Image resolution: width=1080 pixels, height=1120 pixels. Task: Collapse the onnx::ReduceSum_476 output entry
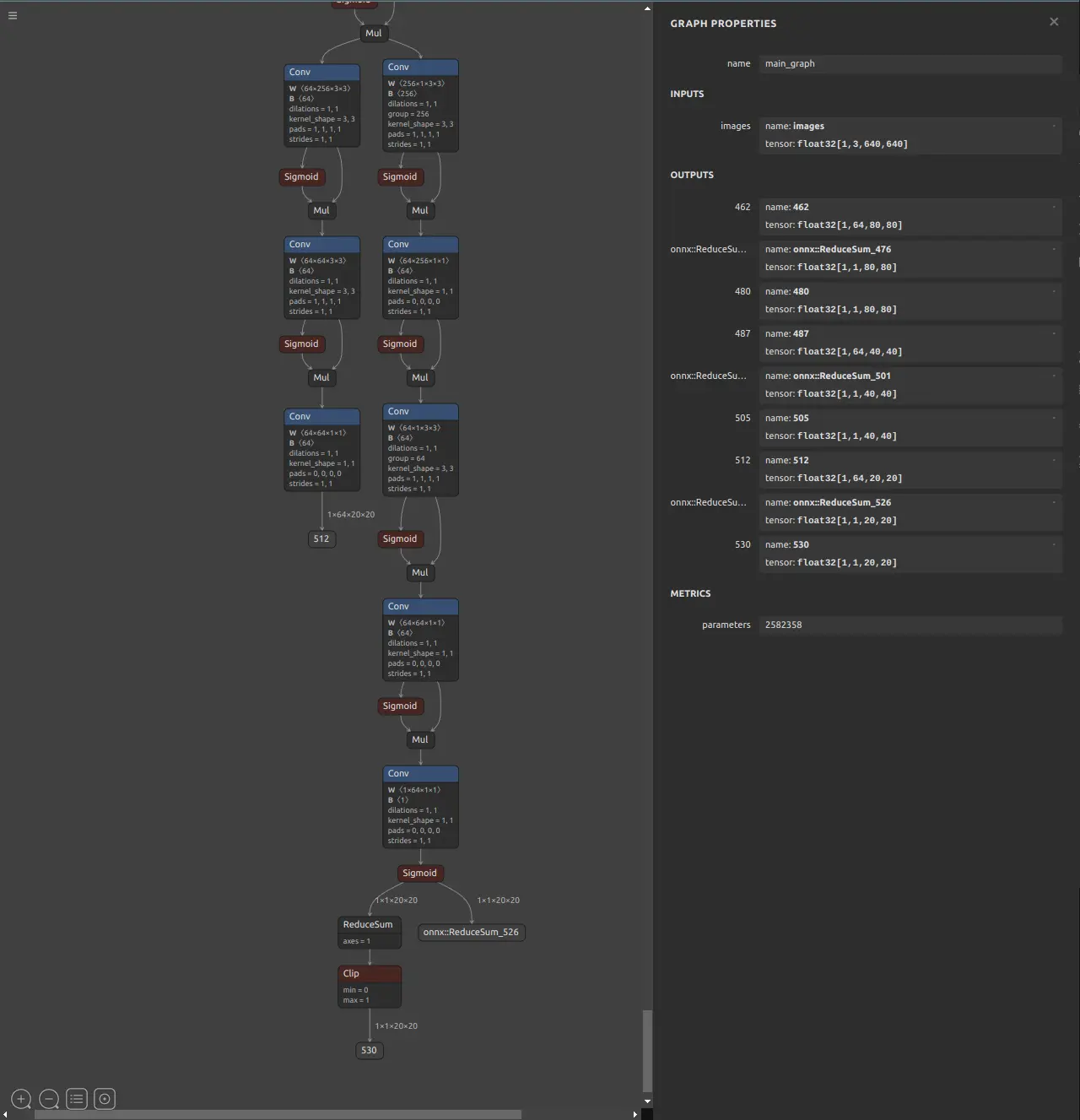click(x=1054, y=249)
